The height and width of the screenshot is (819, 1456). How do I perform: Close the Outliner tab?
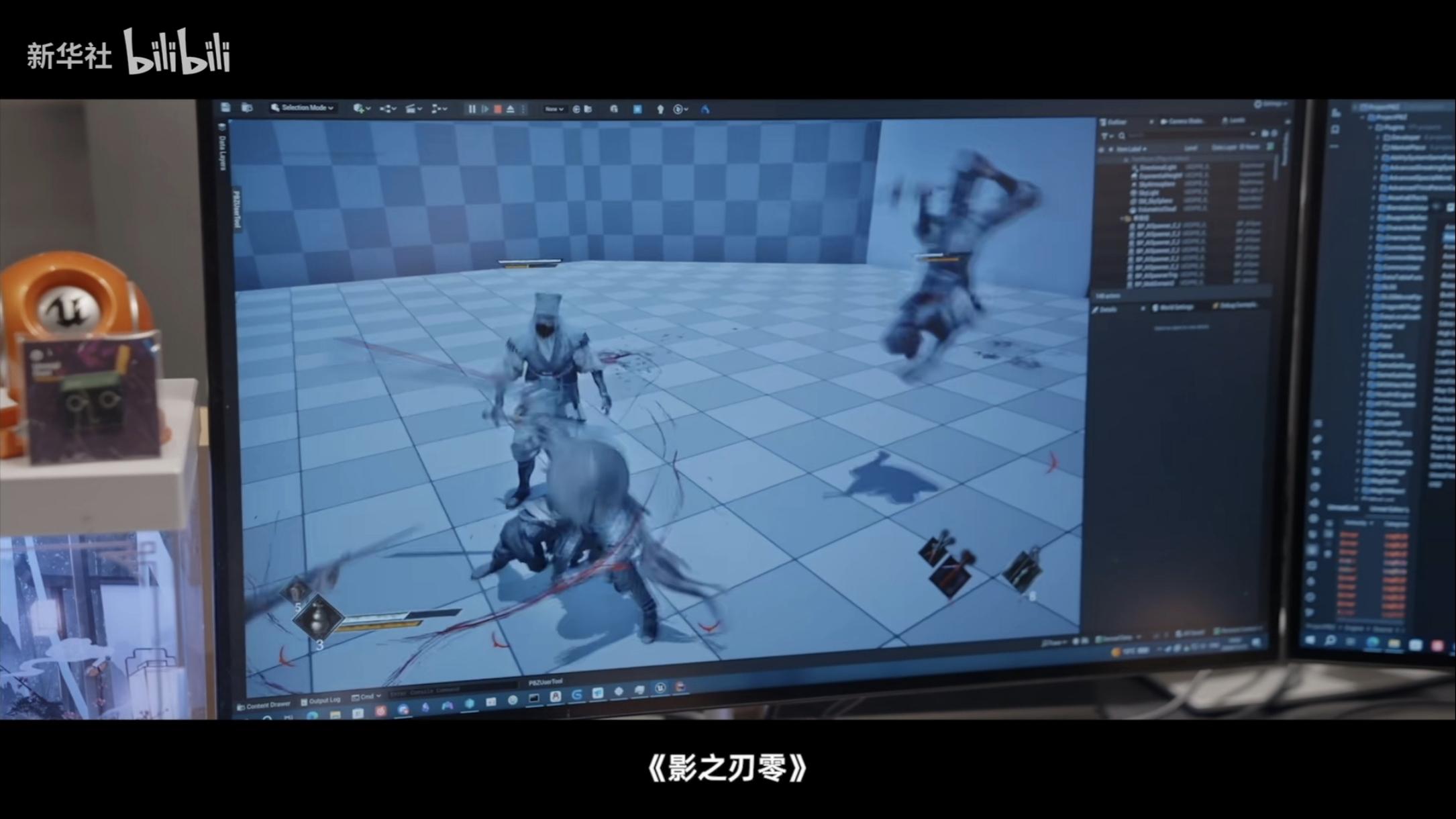(1151, 122)
